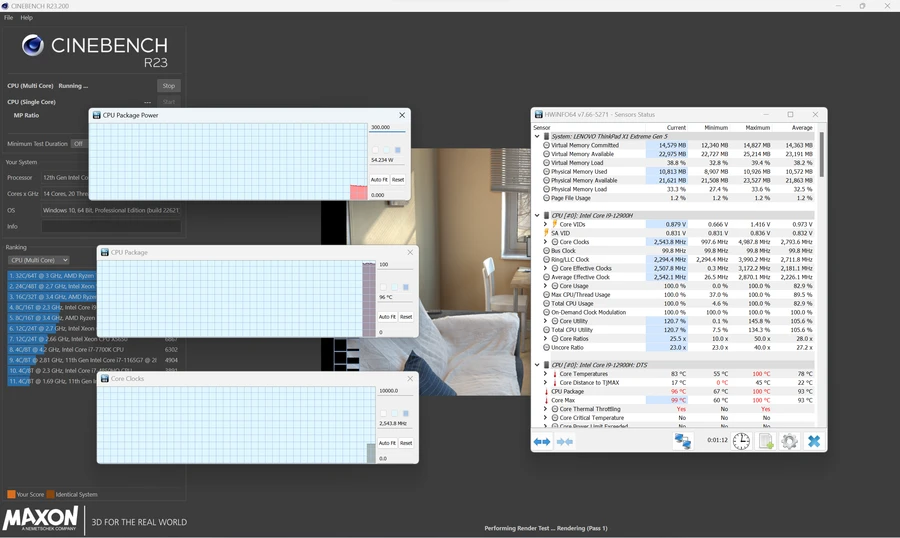This screenshot has height=538, width=900.
Task: Click the circle icon beside Uncore Ratio
Action: click(546, 347)
